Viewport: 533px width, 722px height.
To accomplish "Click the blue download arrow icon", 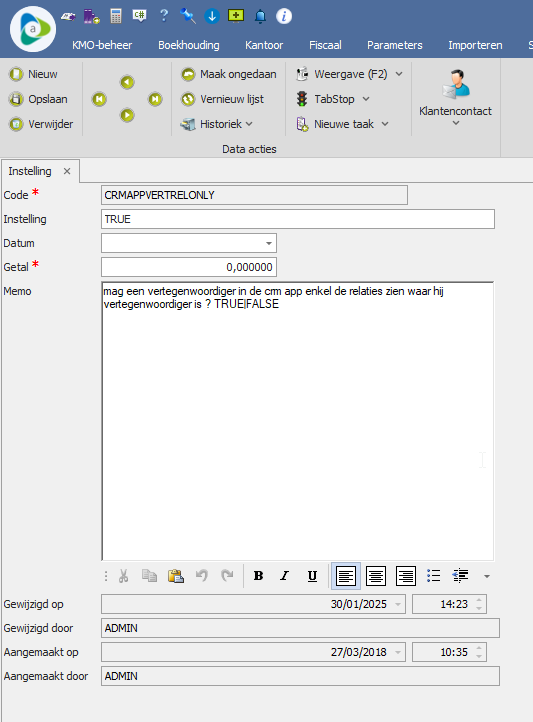I will 212,16.
